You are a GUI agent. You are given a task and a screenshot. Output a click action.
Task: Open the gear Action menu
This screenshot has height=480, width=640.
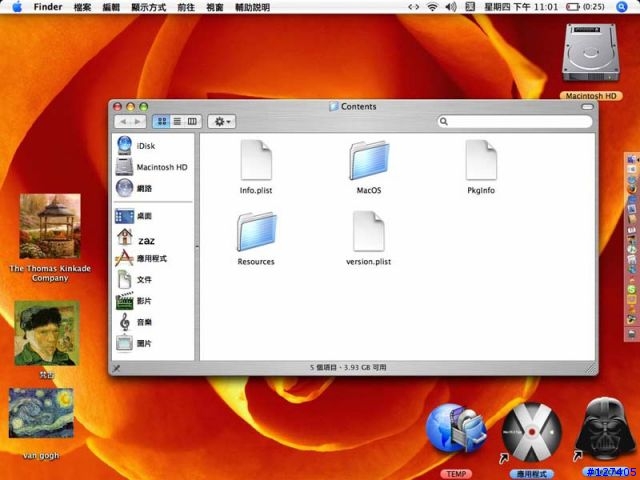click(222, 121)
